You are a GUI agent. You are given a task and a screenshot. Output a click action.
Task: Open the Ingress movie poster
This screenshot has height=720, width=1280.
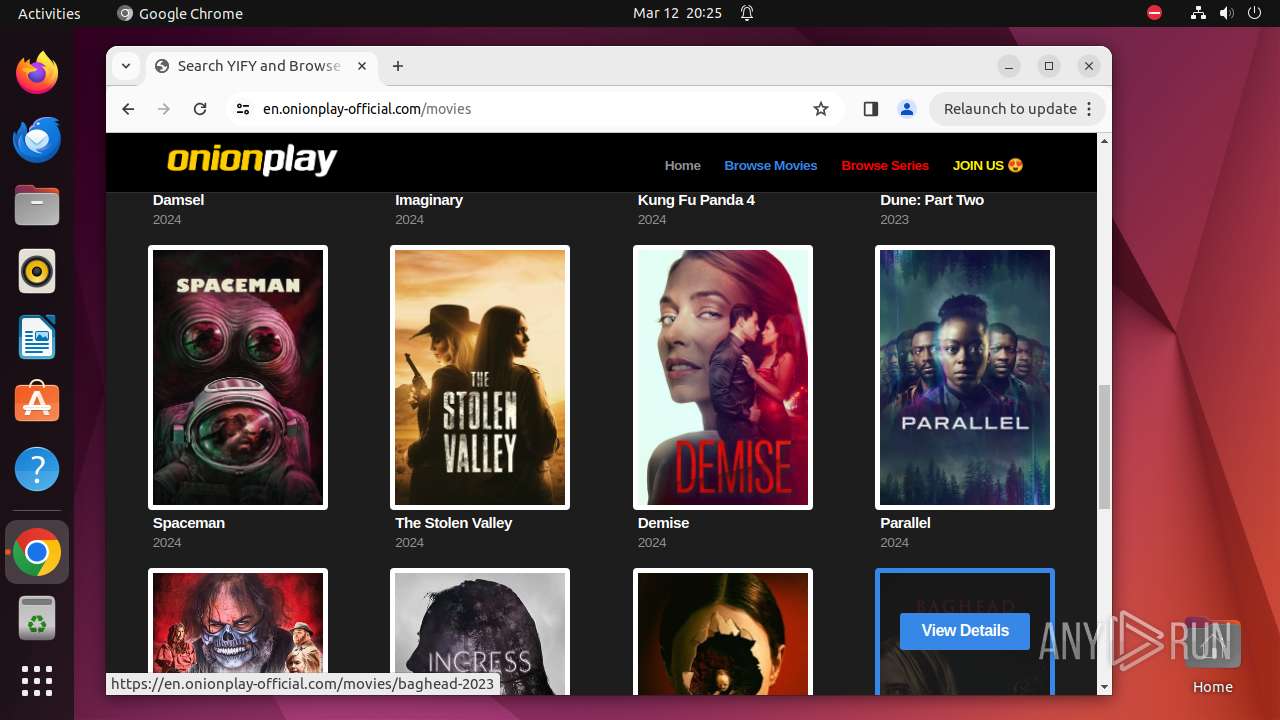tap(480, 631)
